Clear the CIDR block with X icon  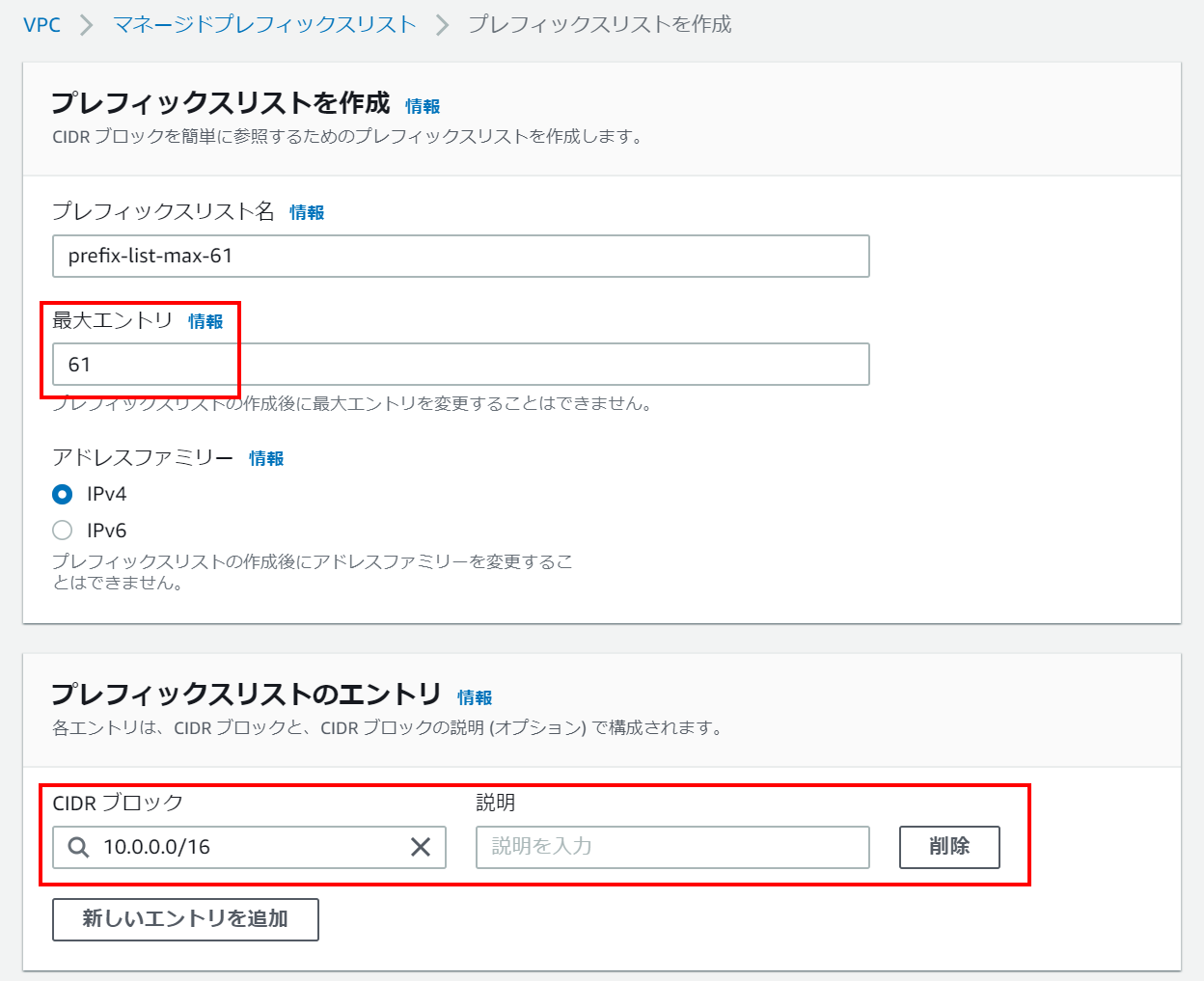click(x=421, y=847)
